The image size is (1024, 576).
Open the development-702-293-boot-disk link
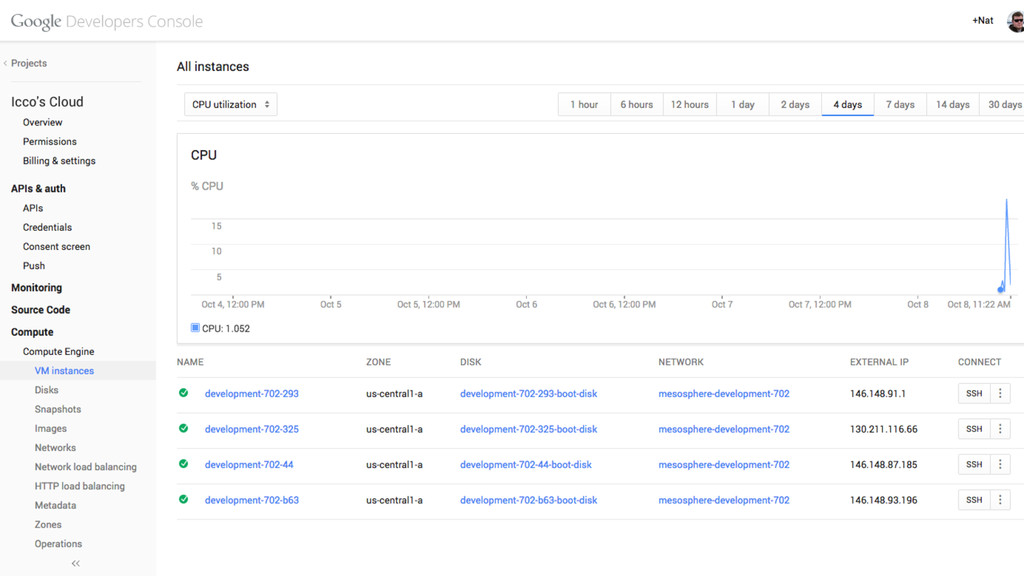point(528,394)
